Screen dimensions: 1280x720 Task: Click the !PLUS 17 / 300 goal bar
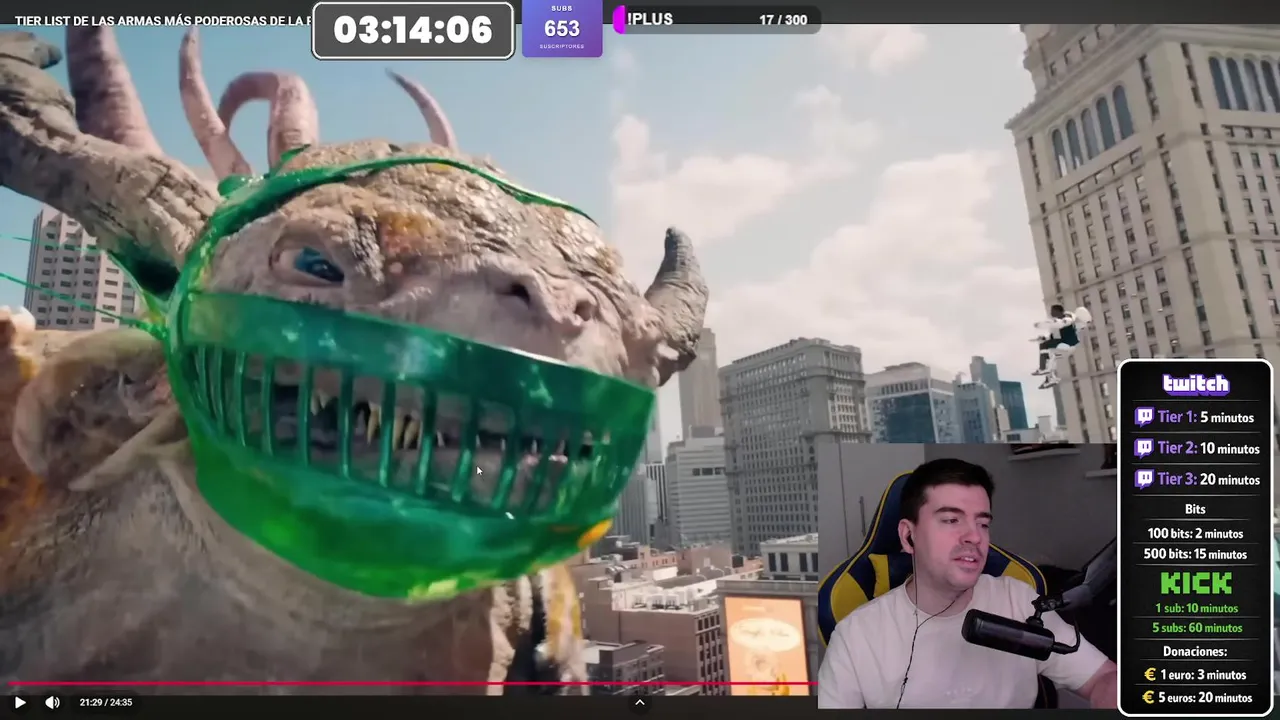click(717, 19)
